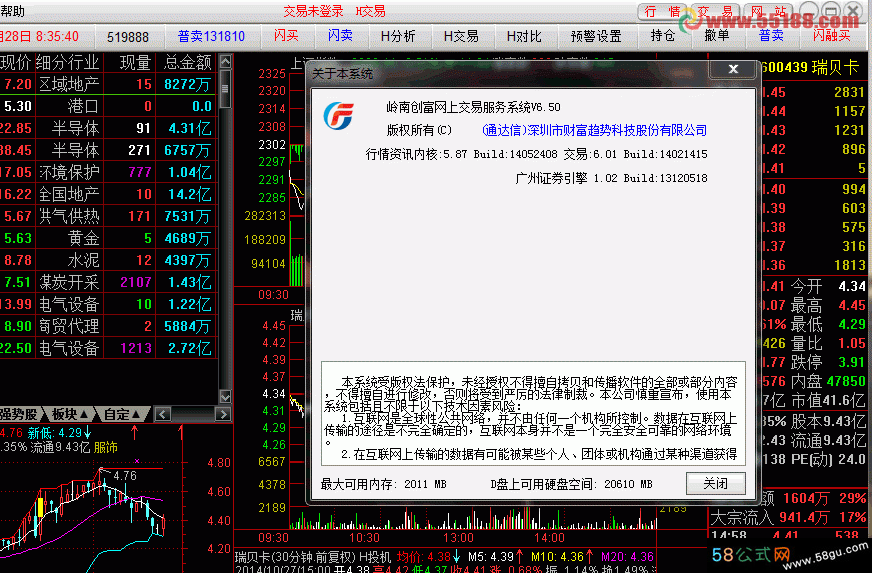Sort by 总金额 column header

coord(187,62)
